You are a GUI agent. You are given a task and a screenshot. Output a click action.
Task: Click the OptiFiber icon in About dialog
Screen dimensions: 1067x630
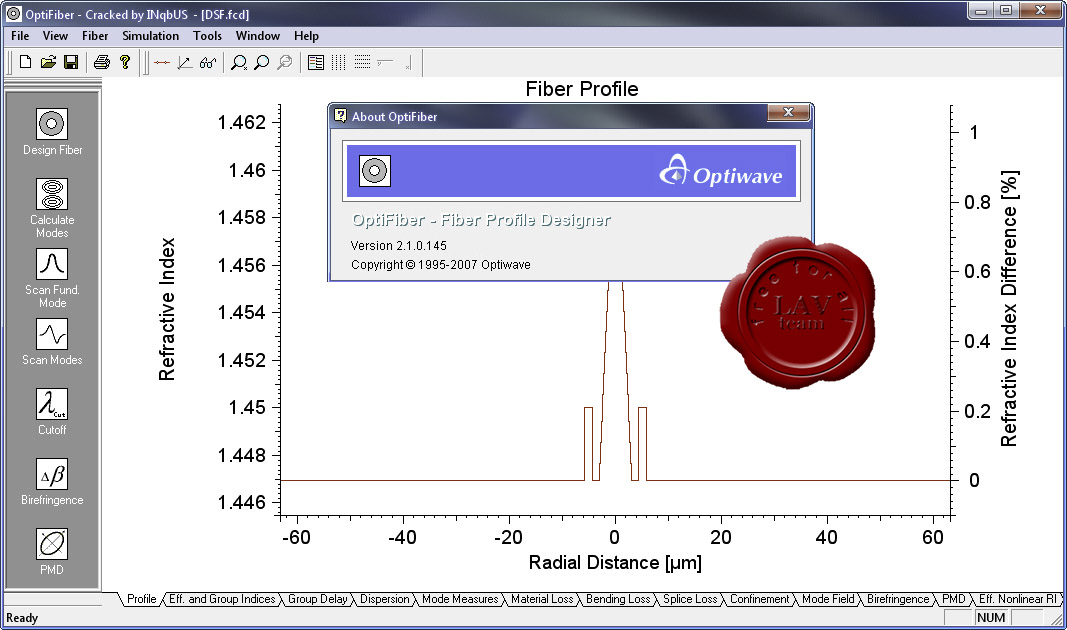click(x=374, y=171)
